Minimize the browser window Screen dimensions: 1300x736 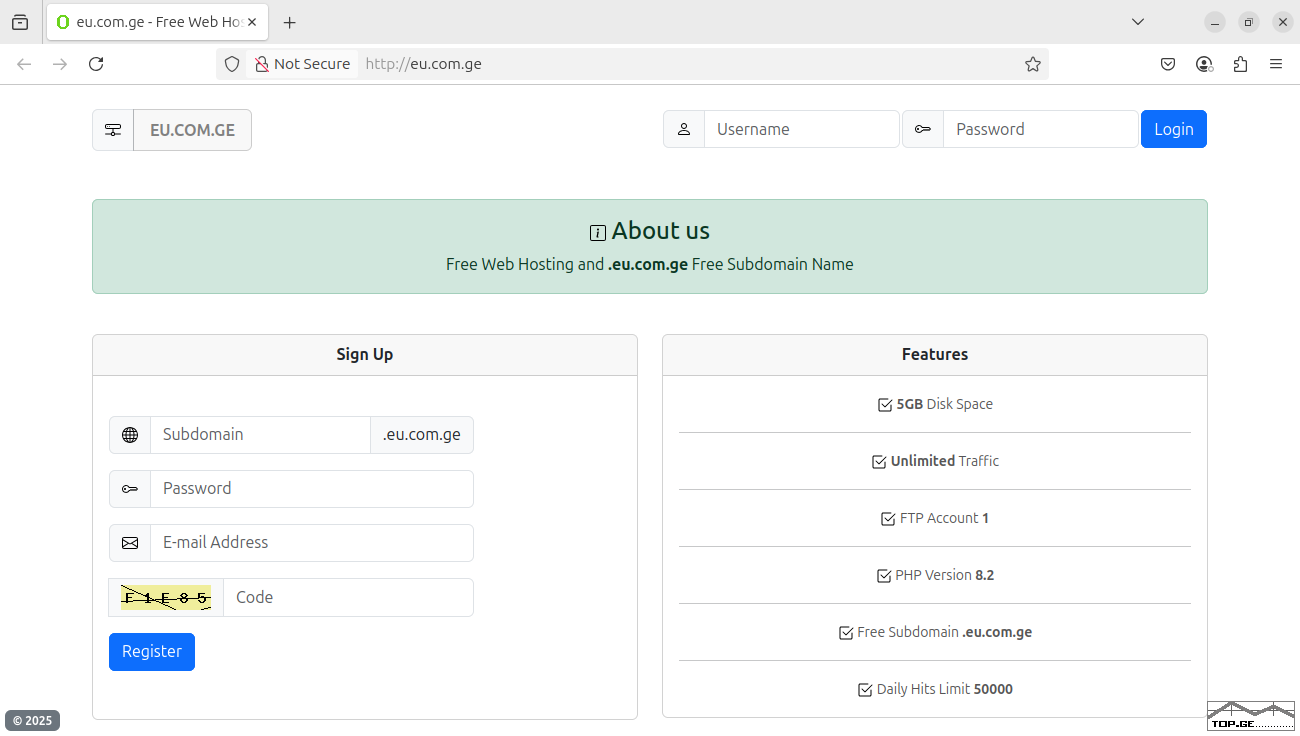coord(1215,22)
